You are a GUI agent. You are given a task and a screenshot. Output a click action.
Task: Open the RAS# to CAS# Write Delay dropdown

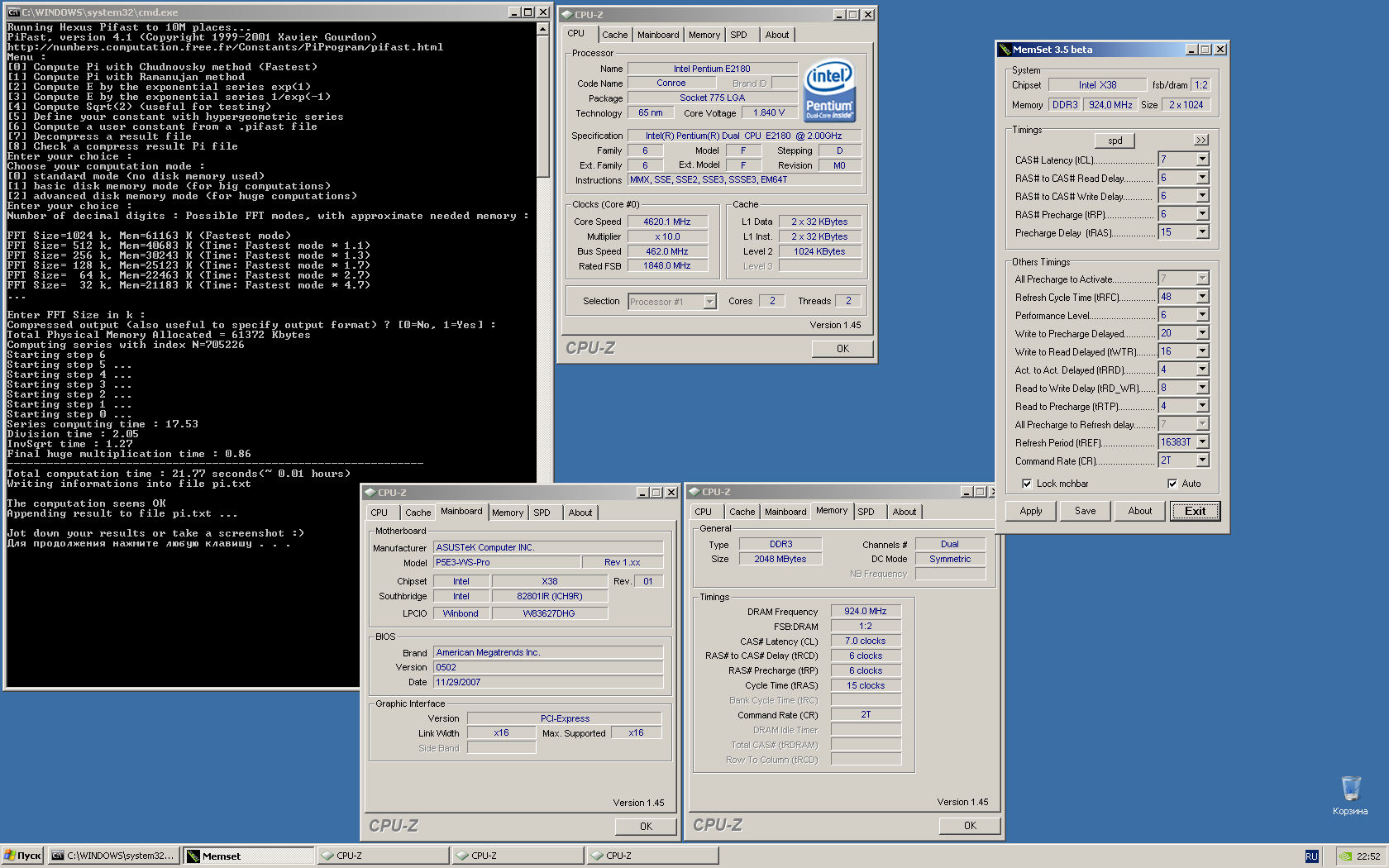tap(1202, 196)
